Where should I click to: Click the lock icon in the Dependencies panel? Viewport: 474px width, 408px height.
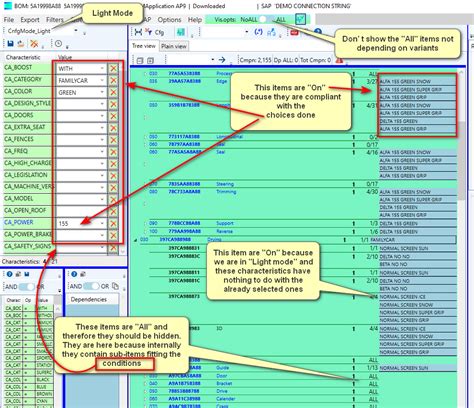point(83,274)
